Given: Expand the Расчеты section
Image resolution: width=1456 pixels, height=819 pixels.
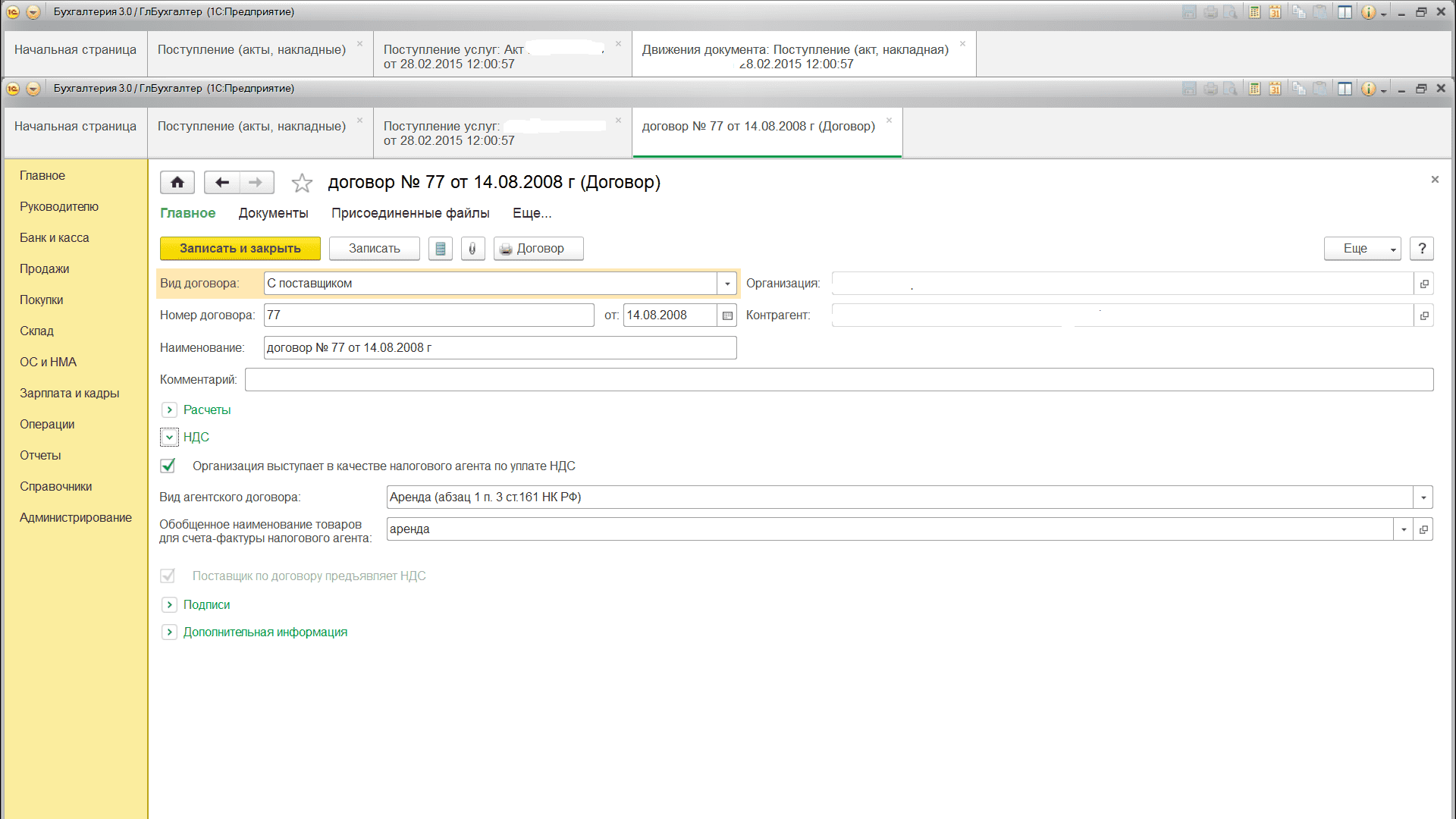Looking at the screenshot, I should click(169, 410).
